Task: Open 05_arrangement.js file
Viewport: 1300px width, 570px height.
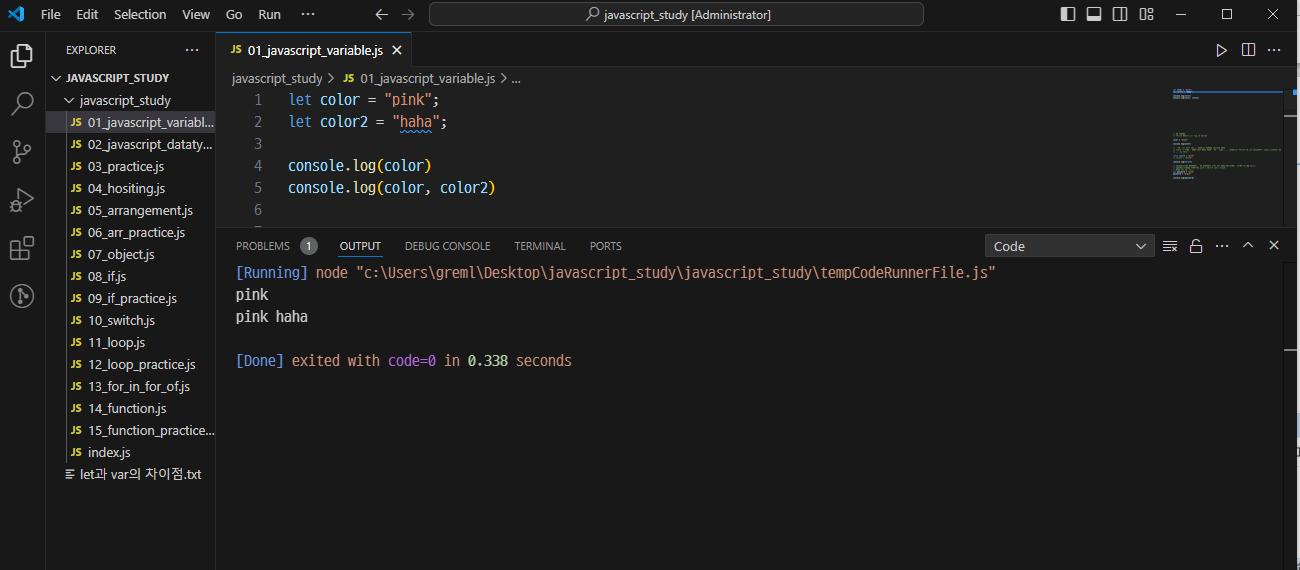Action: (x=131, y=210)
